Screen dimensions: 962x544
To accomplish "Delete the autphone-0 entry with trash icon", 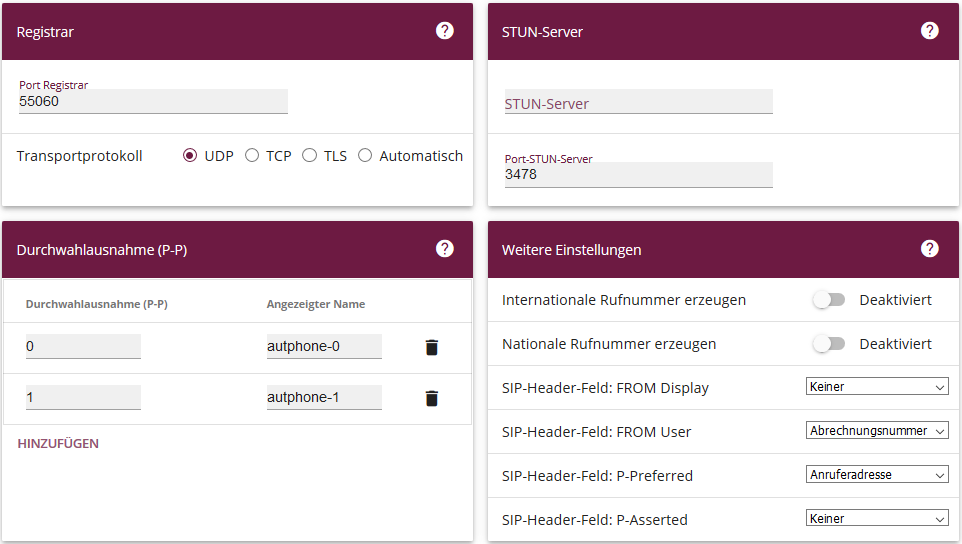I will point(432,347).
